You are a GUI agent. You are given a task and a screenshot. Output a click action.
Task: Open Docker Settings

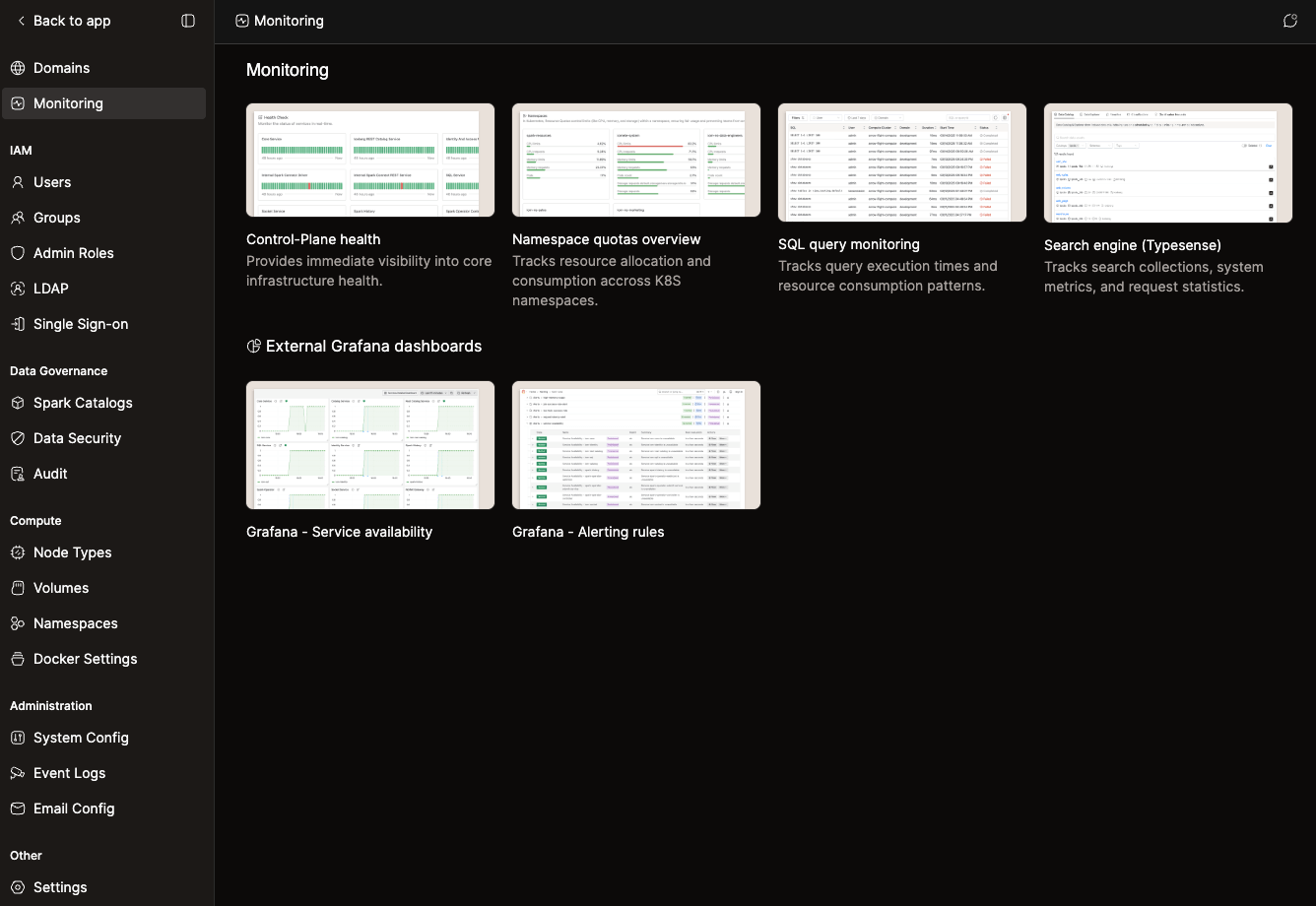point(103,659)
